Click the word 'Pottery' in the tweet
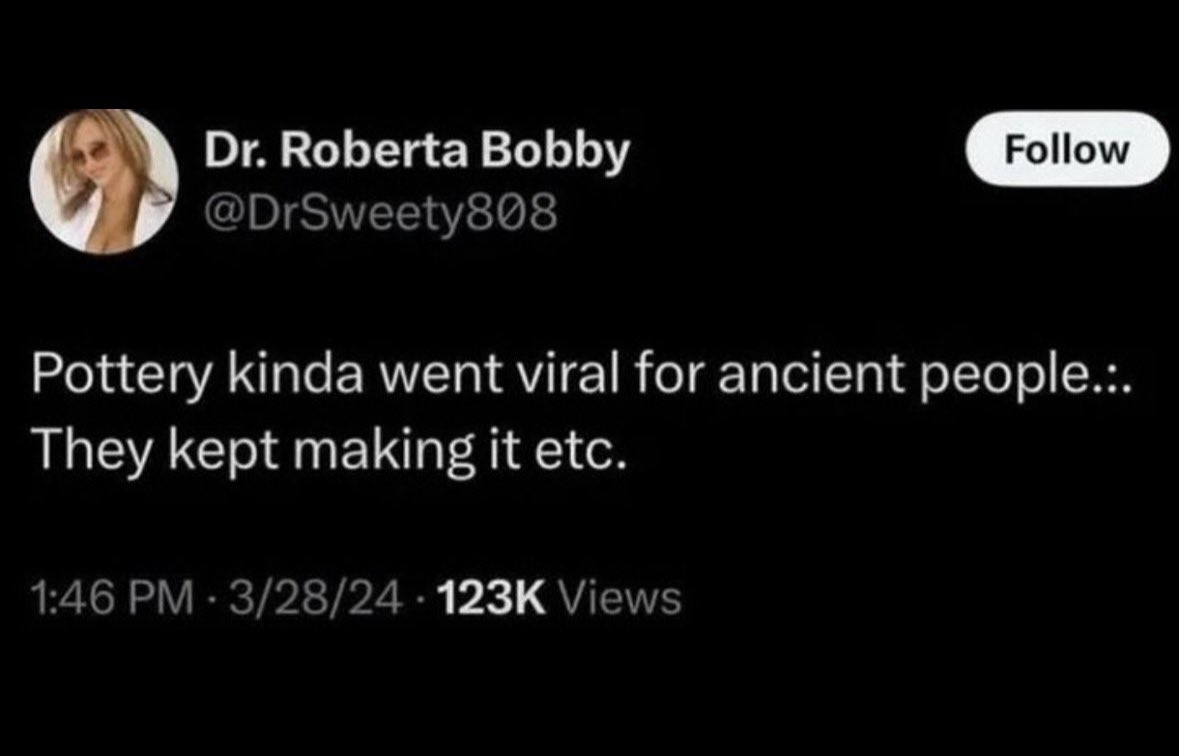The height and width of the screenshot is (756, 1179). click(119, 375)
